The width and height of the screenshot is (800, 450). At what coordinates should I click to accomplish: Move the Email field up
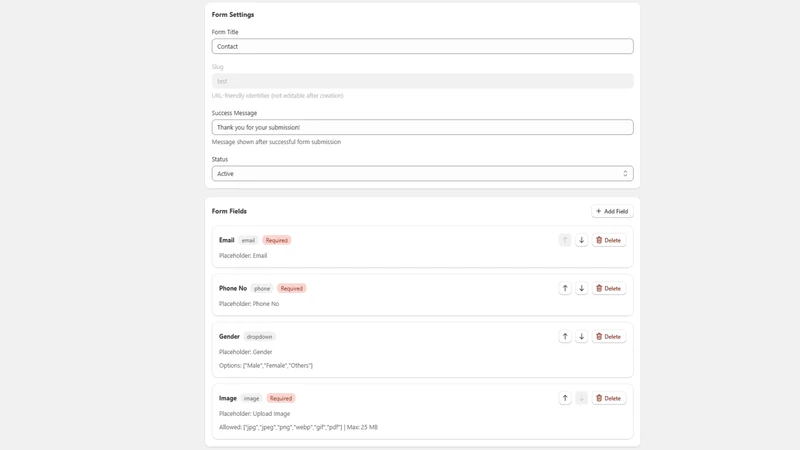(565, 240)
